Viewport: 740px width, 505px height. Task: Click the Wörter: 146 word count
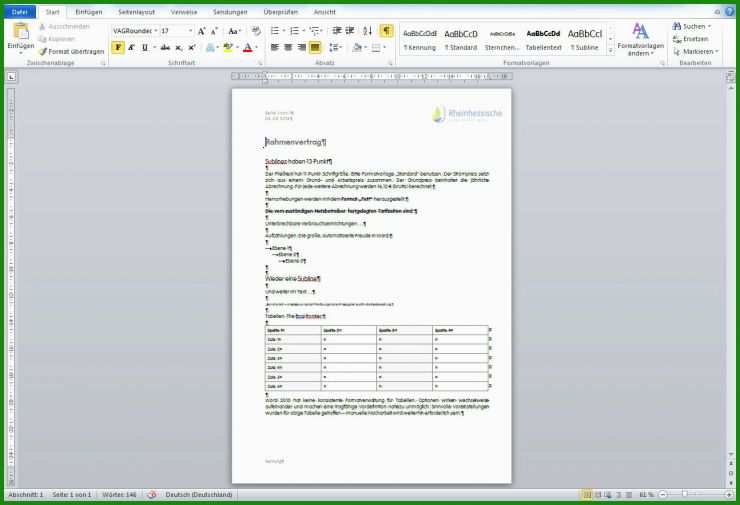(119, 495)
